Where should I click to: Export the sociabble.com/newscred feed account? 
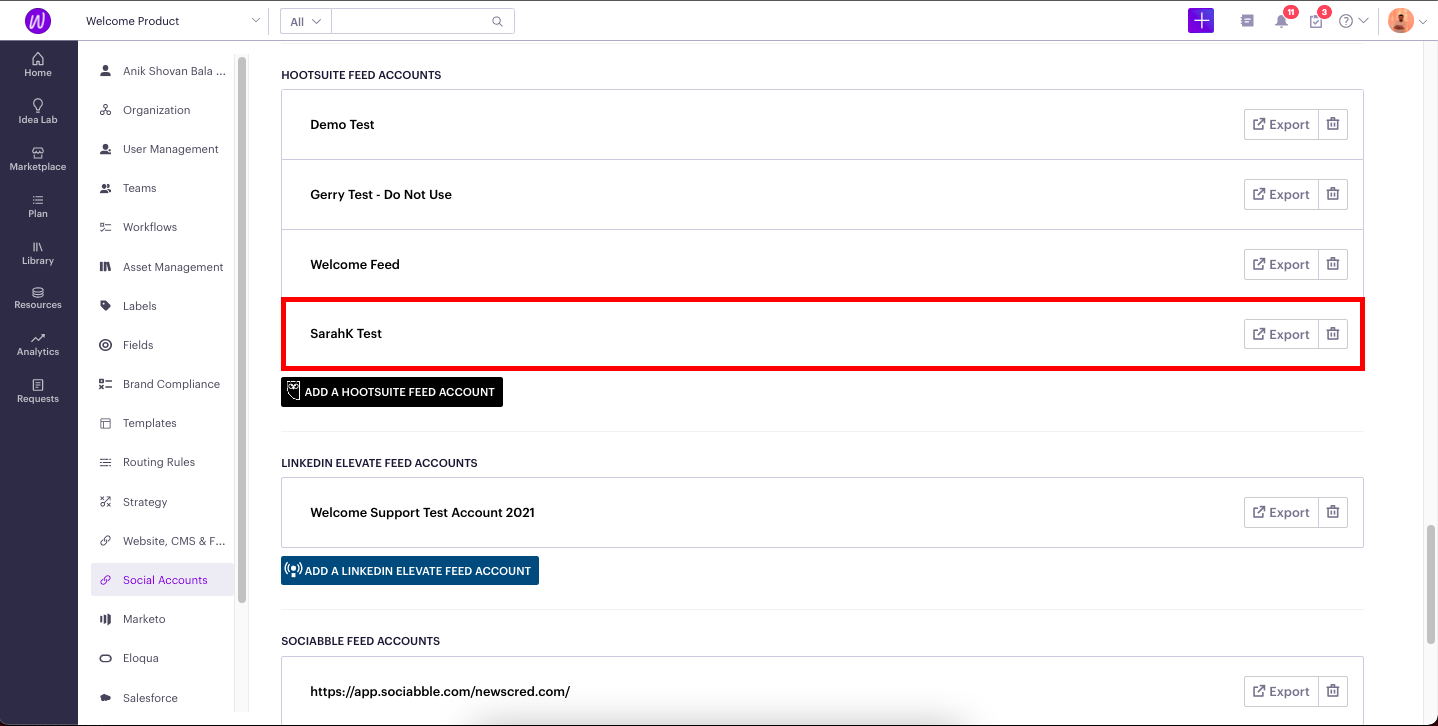pos(1281,691)
